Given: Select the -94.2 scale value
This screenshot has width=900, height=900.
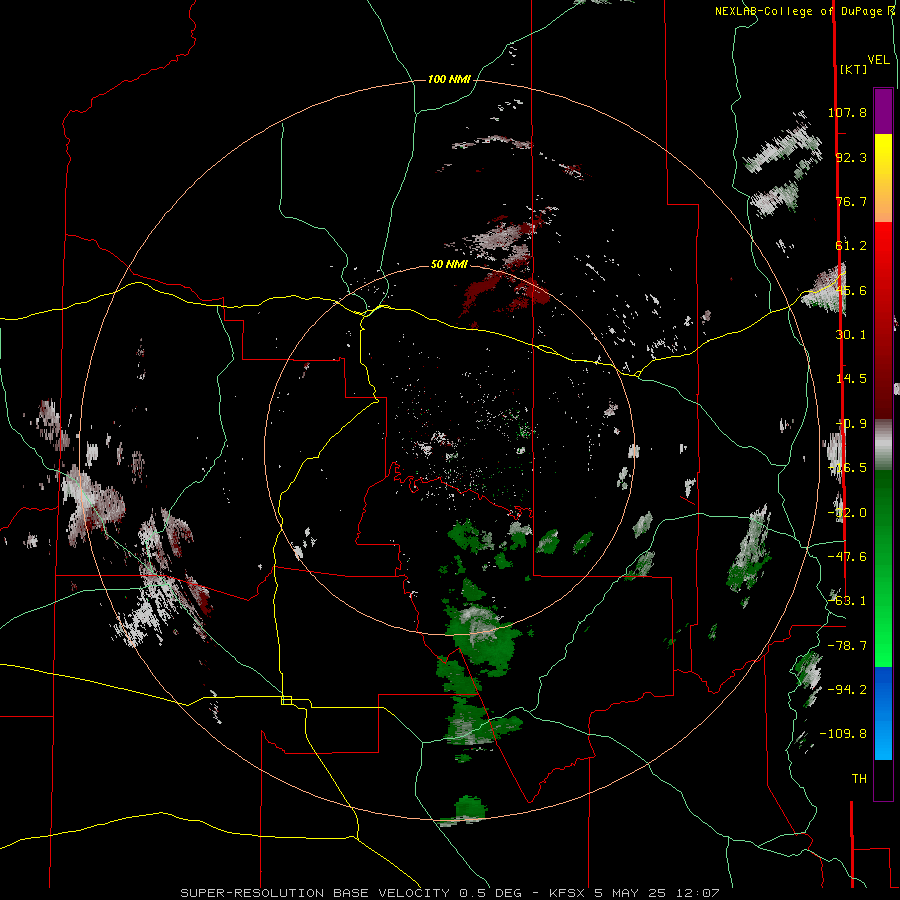Looking at the screenshot, I should (x=847, y=690).
